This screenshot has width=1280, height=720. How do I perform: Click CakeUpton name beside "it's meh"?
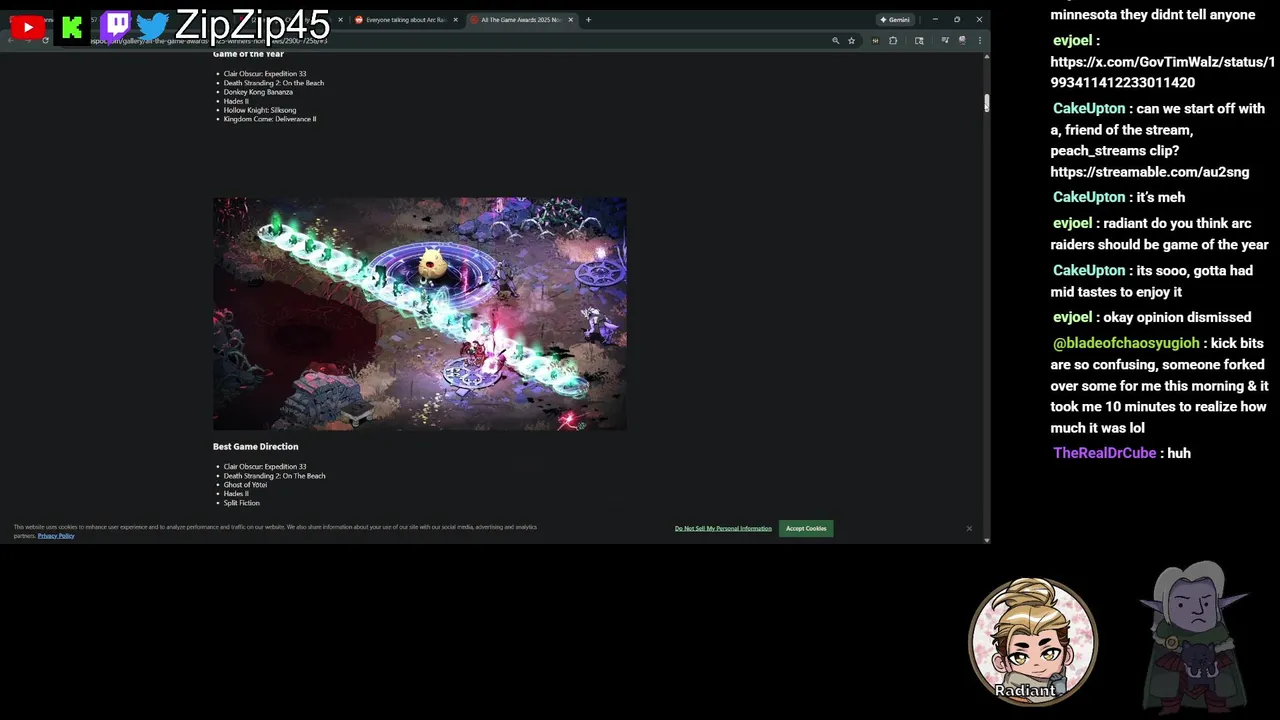(1089, 197)
